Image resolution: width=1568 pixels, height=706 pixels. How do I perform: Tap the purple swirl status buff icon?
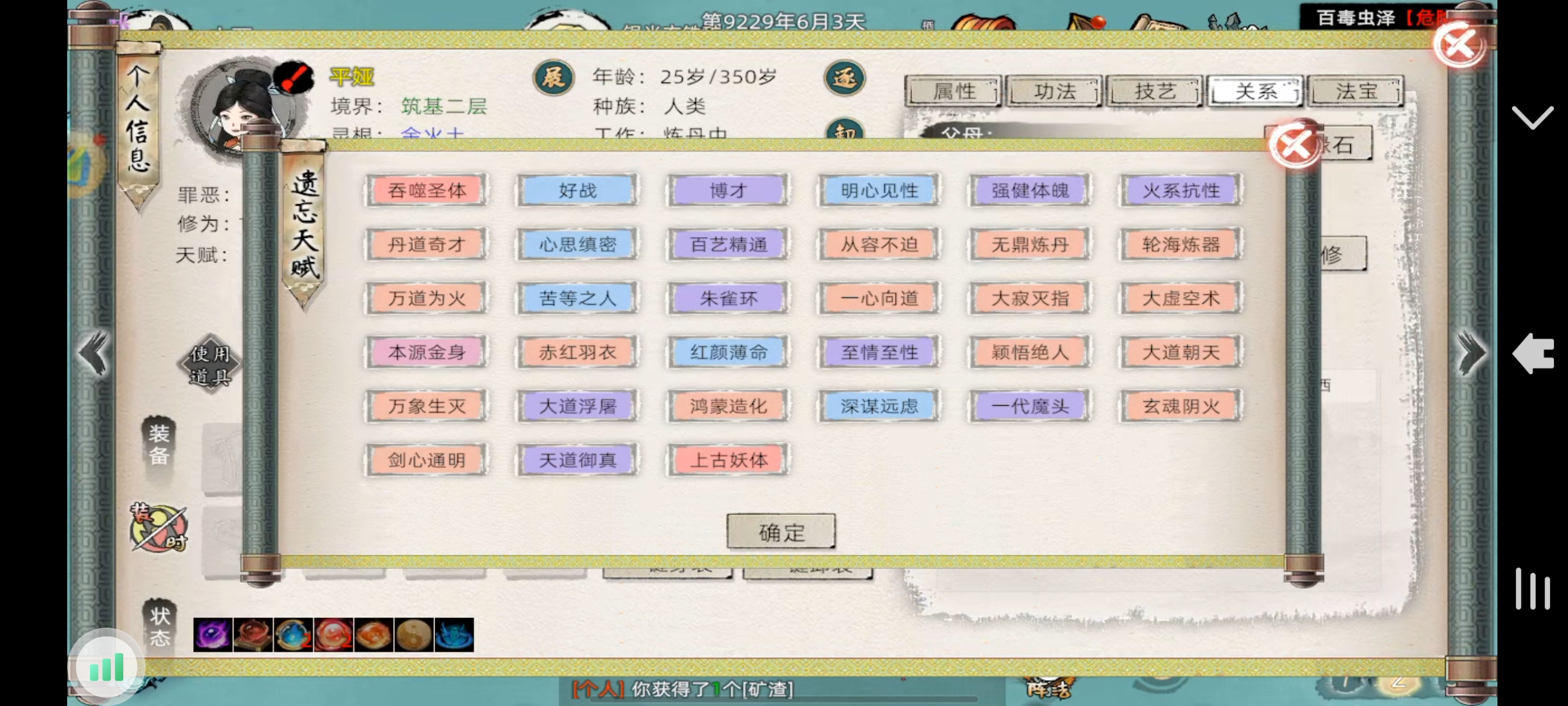[212, 634]
